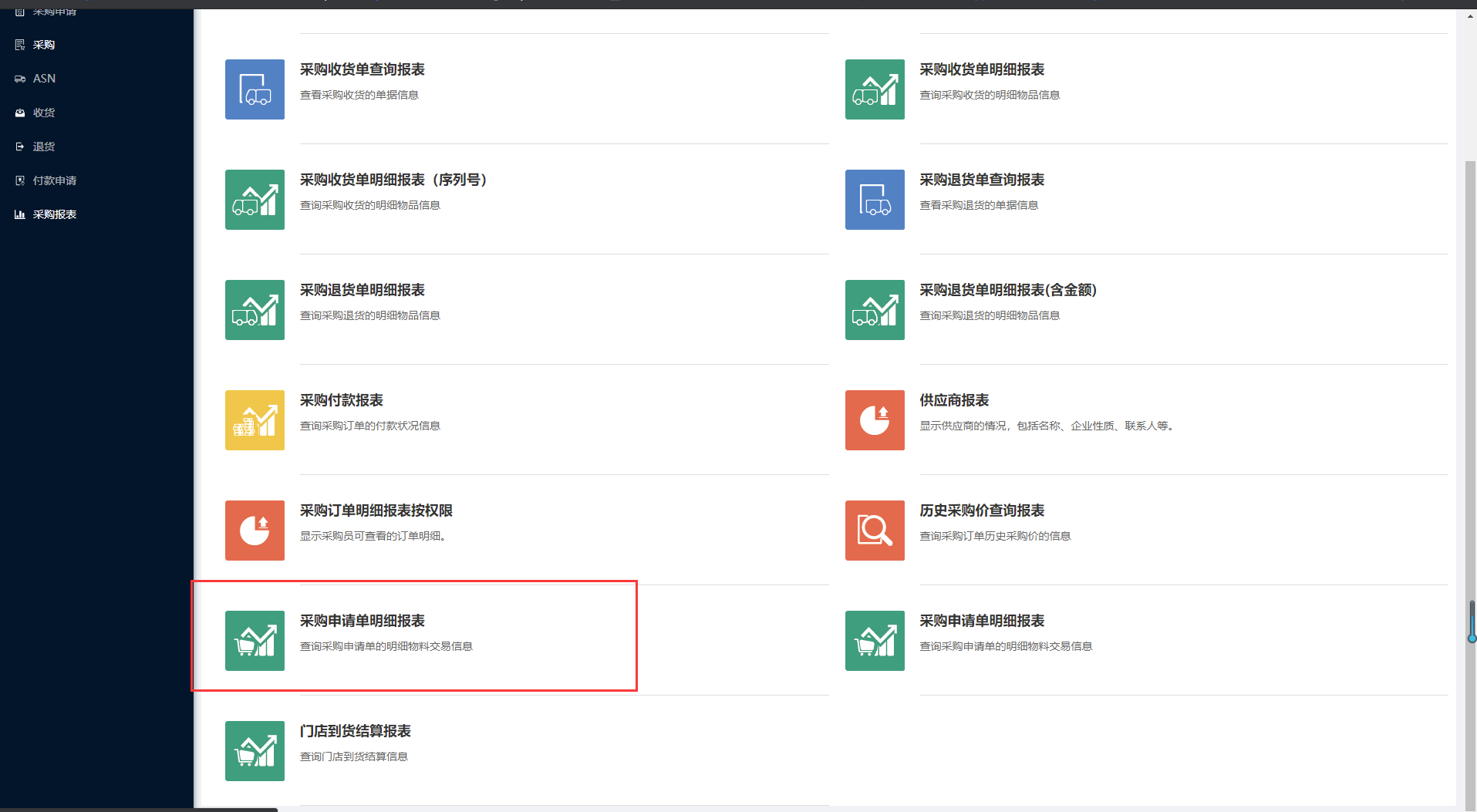
Task: Click icon for 采购退货单明细报表(含金额)
Action: tap(875, 310)
